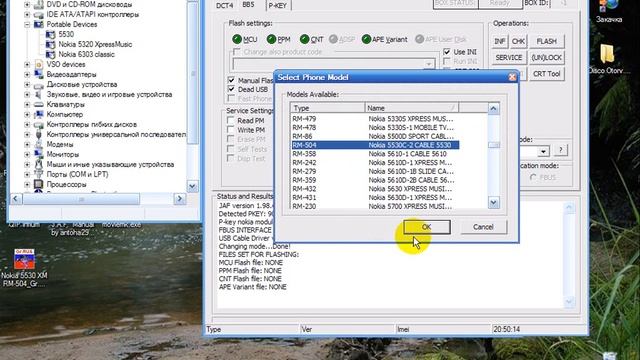Click the SERVICE operation button
The width and height of the screenshot is (640, 360).
[509, 58]
